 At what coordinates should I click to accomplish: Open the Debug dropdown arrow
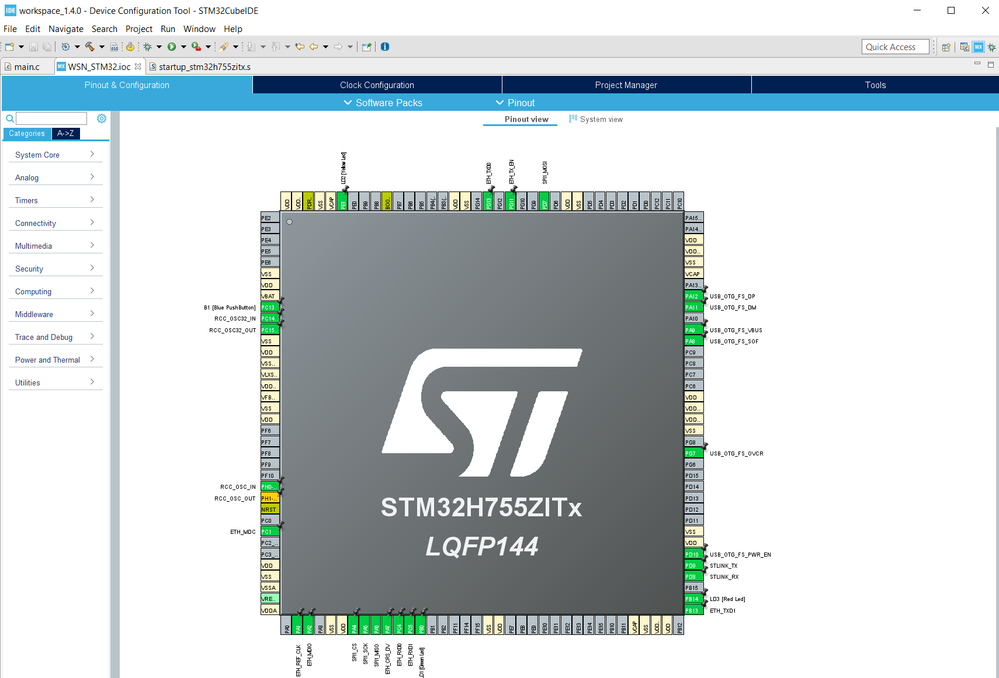[159, 47]
